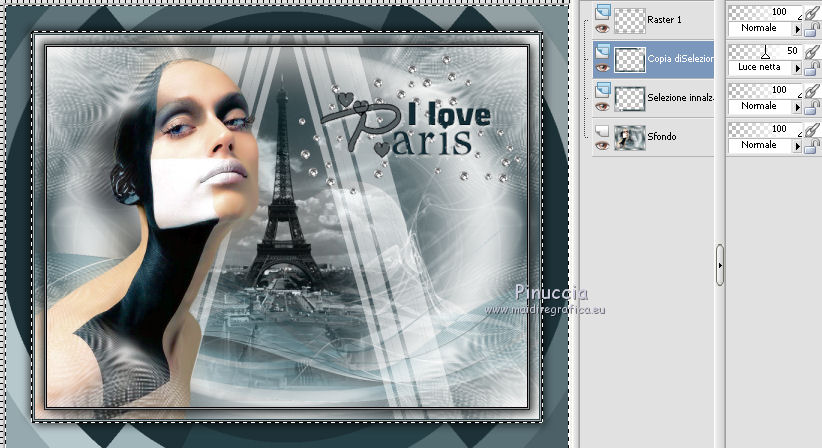Hide the Raster 1 layer using eye icon
Screen dimensions: 822x448
click(x=602, y=28)
